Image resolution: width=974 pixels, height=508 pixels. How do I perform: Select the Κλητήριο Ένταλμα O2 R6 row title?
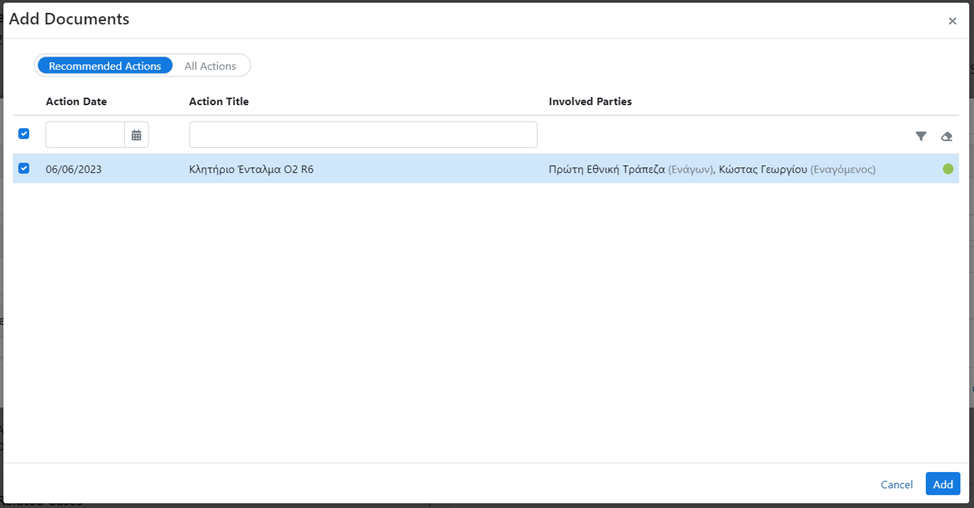[x=251, y=169]
